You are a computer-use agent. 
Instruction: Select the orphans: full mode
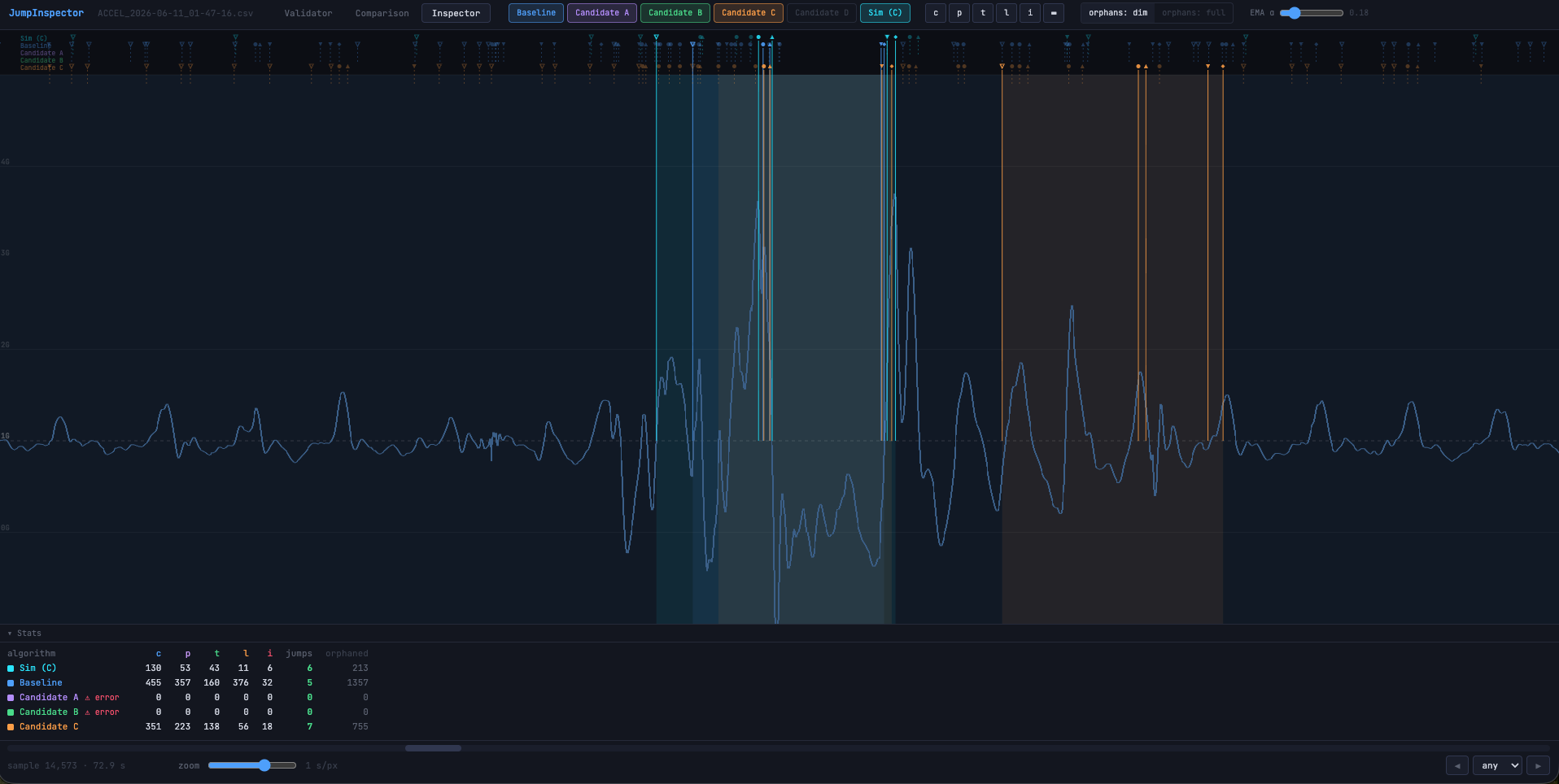click(x=1194, y=13)
